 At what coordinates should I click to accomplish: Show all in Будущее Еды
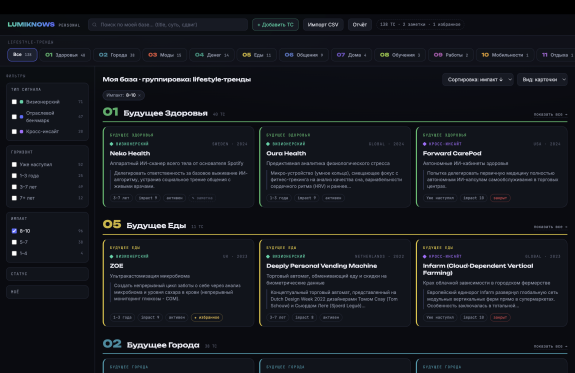pyautogui.click(x=550, y=227)
